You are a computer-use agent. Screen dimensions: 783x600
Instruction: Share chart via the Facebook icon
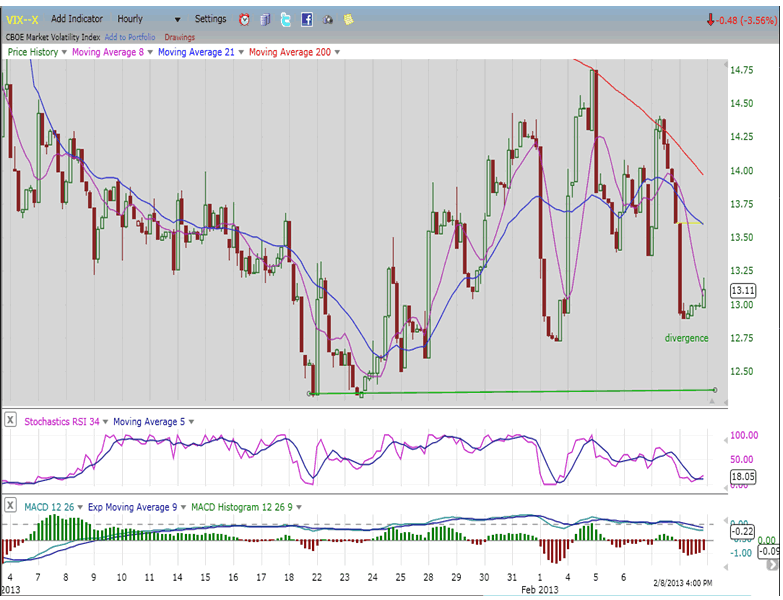click(x=306, y=19)
